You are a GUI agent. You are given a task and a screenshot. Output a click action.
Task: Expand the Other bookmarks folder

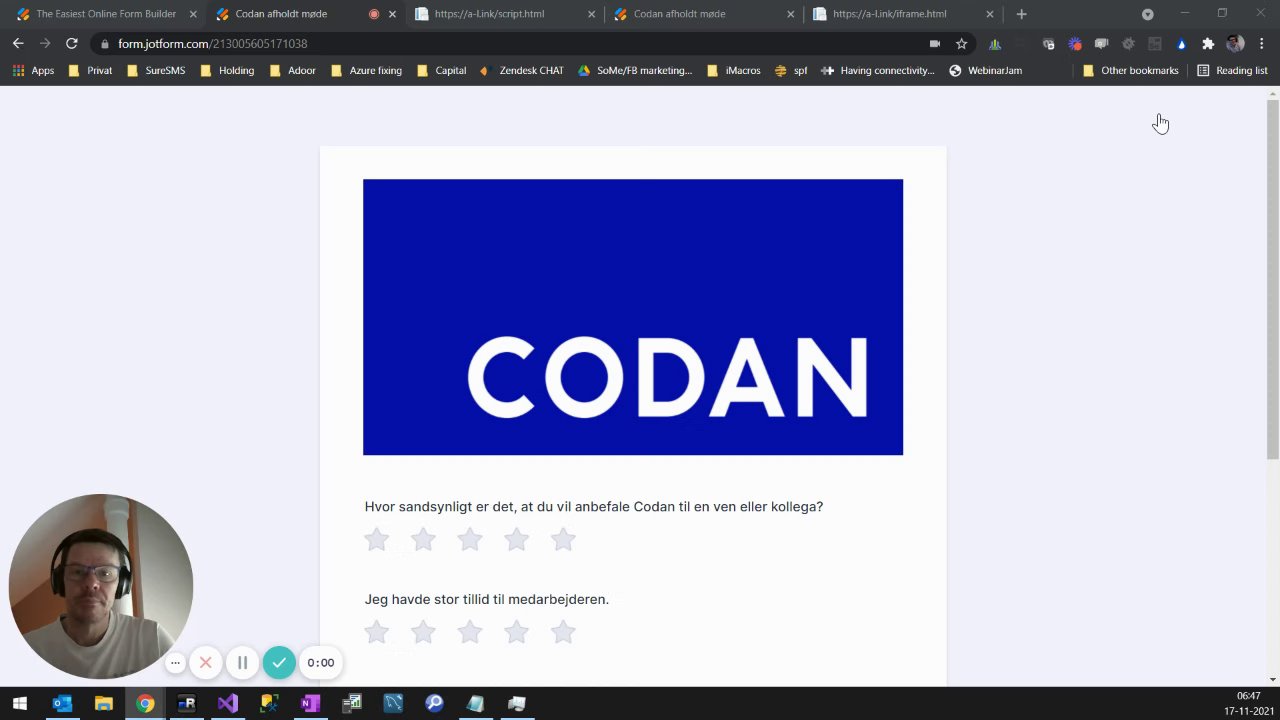click(x=1130, y=70)
